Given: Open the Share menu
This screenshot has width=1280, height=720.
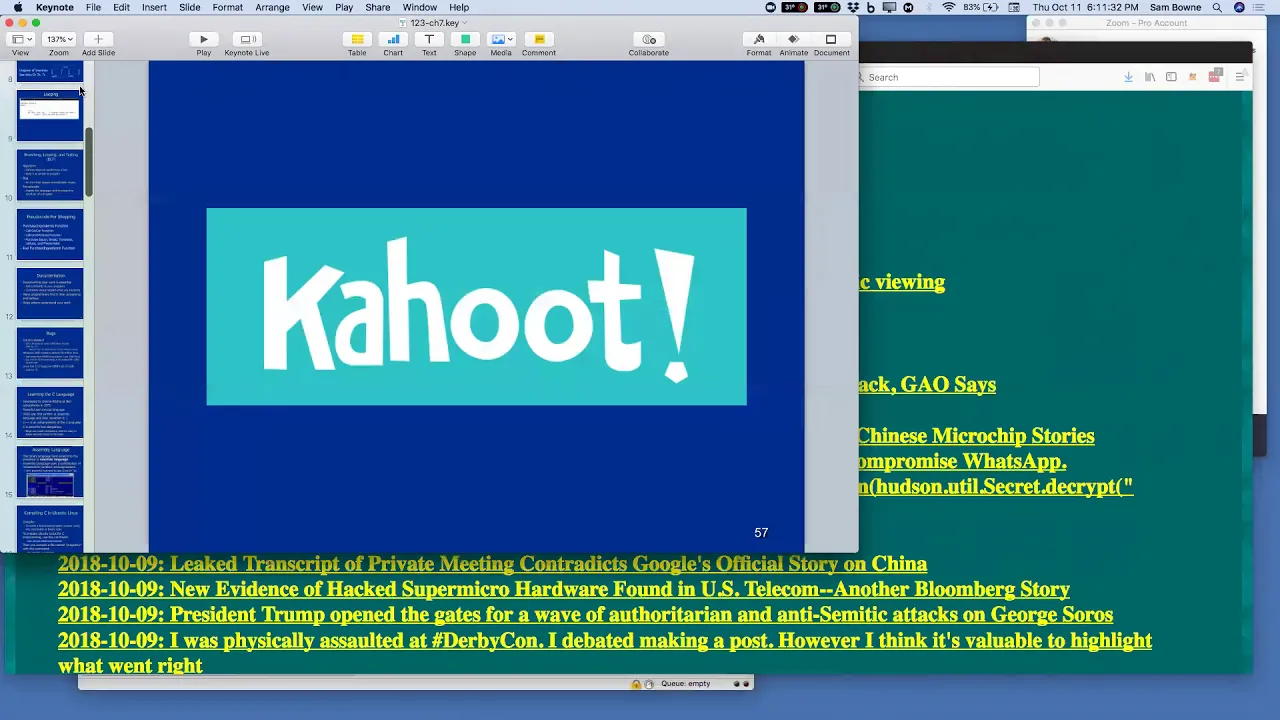Looking at the screenshot, I should (378, 7).
